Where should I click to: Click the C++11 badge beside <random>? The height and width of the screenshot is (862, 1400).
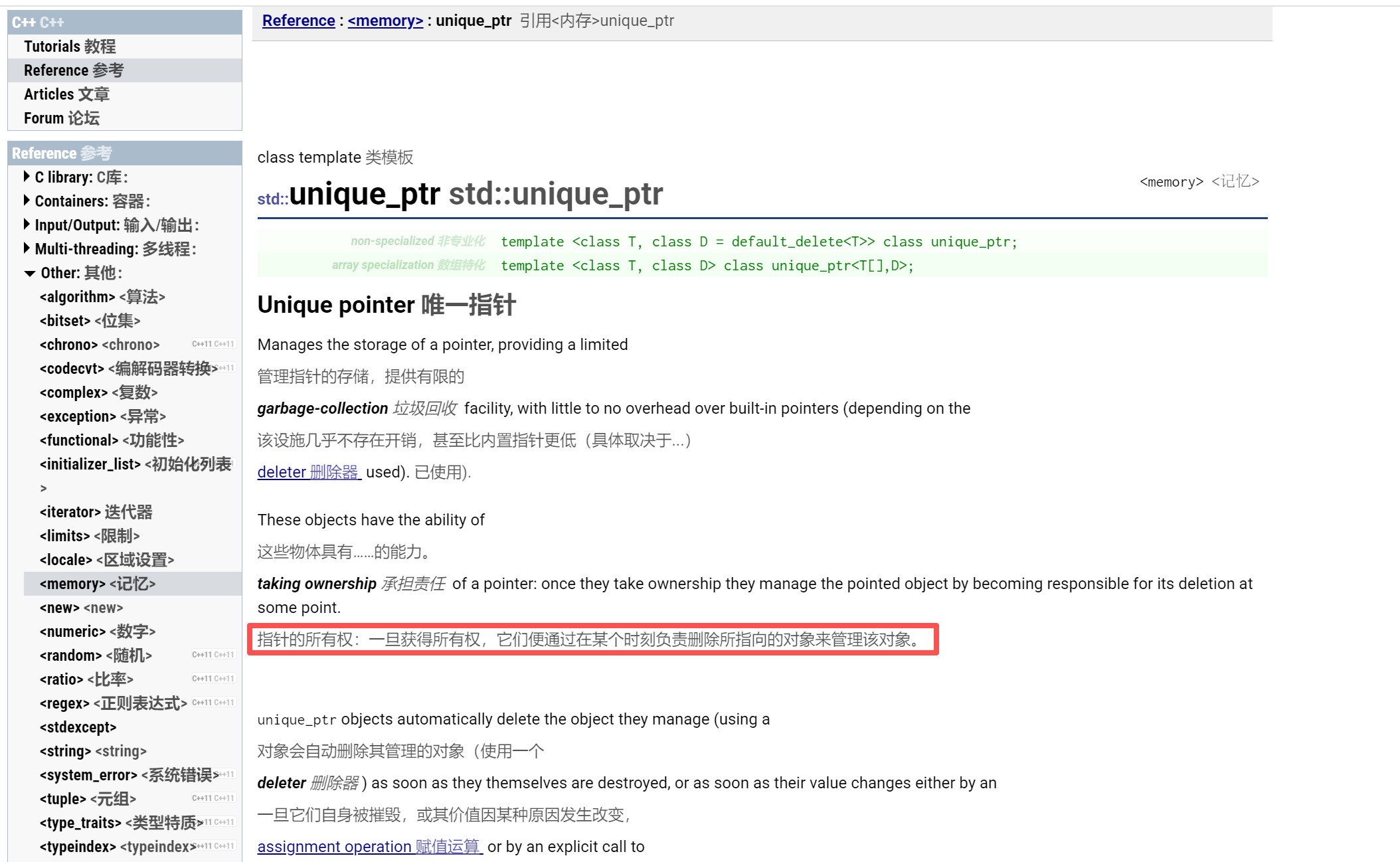pyautogui.click(x=213, y=655)
